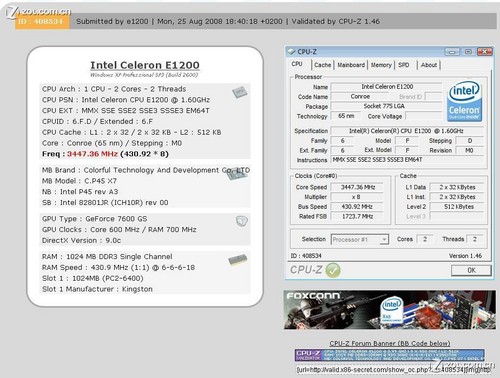Click the green validation checkmark icon

click(x=333, y=270)
